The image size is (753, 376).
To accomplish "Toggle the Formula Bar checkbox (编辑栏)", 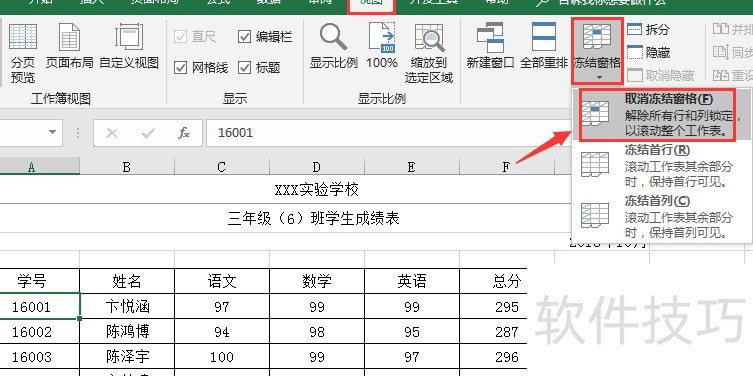I will (x=265, y=36).
